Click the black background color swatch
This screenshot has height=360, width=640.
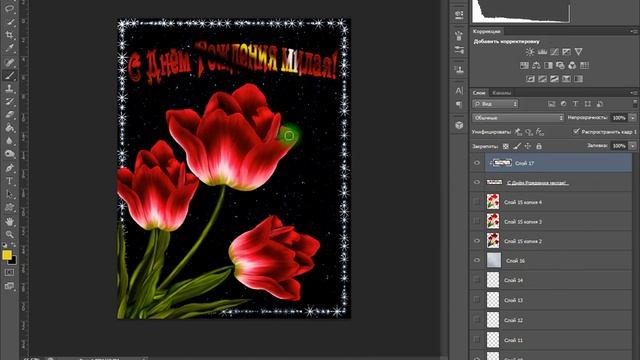point(13,261)
